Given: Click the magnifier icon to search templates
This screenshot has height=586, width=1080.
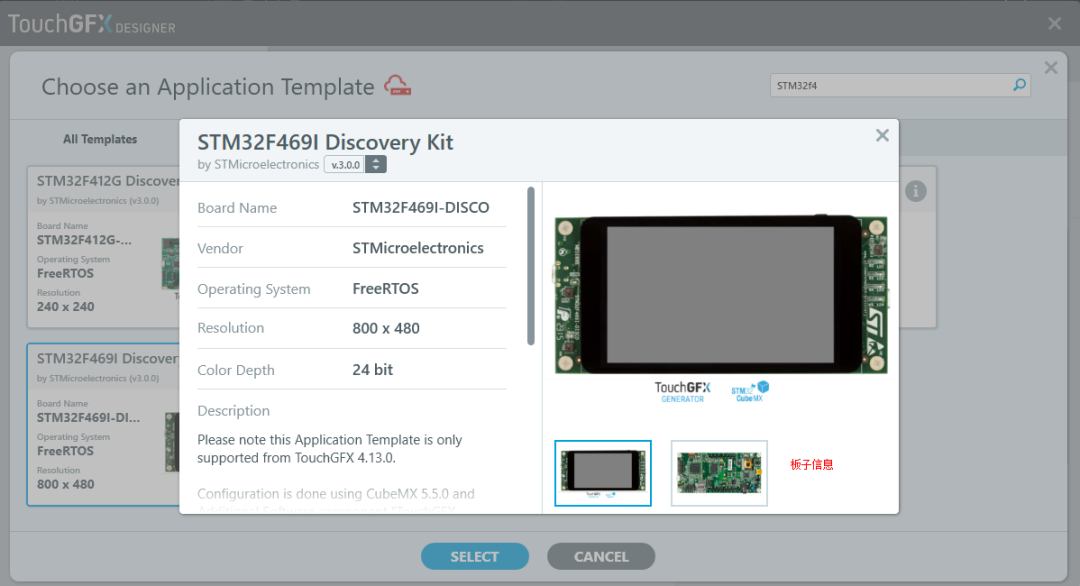Looking at the screenshot, I should click(x=1019, y=85).
